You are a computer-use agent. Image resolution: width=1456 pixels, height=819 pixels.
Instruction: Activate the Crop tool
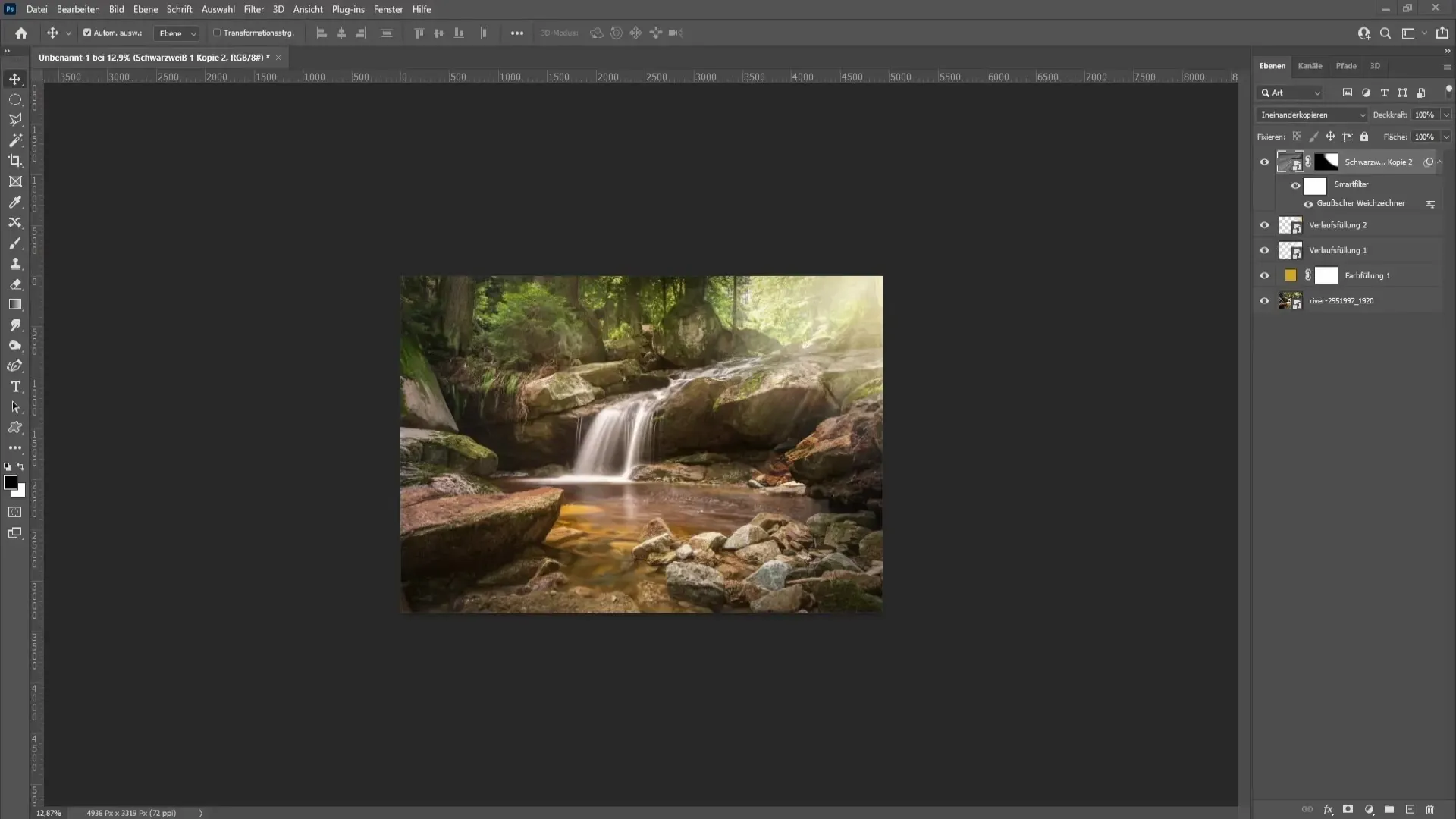[x=15, y=160]
